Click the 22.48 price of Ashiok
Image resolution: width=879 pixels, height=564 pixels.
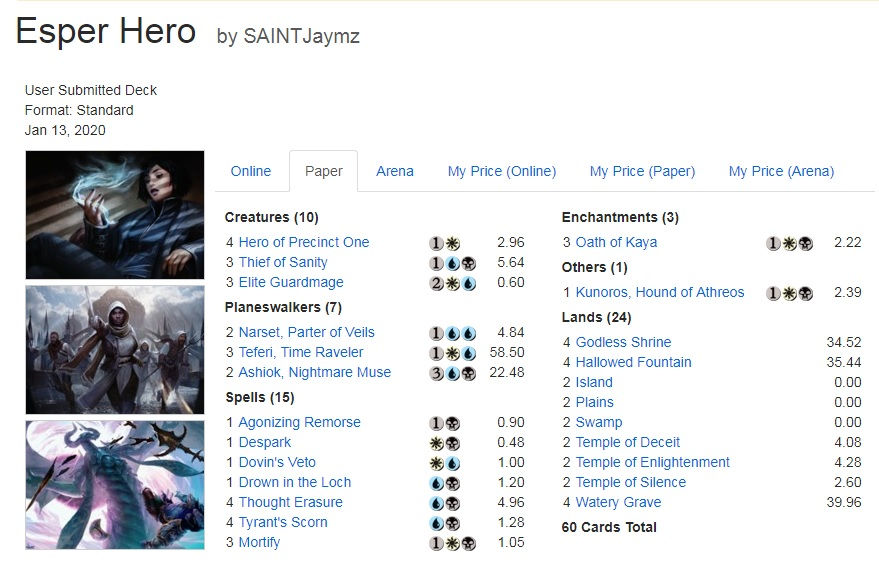click(x=507, y=372)
